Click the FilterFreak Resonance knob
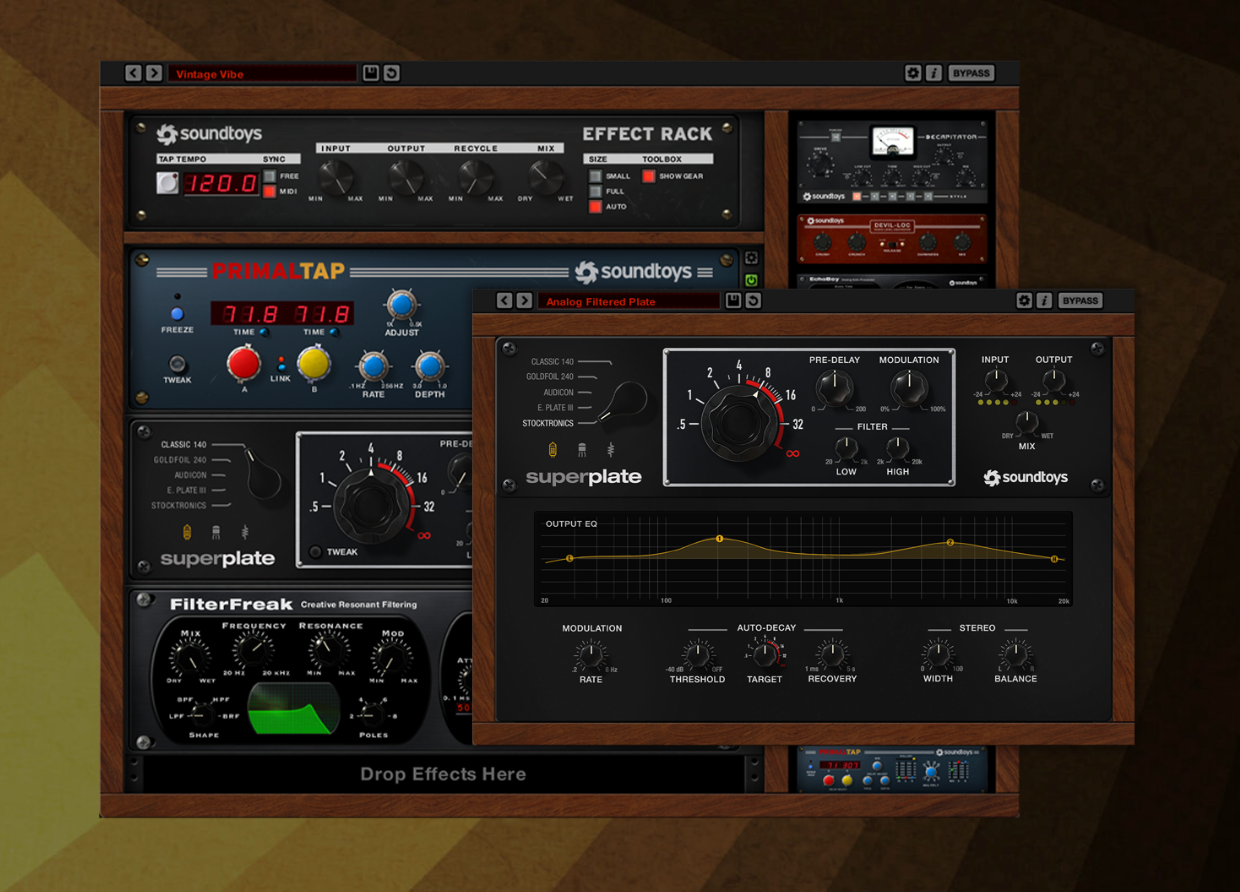1240x892 pixels. click(x=329, y=652)
